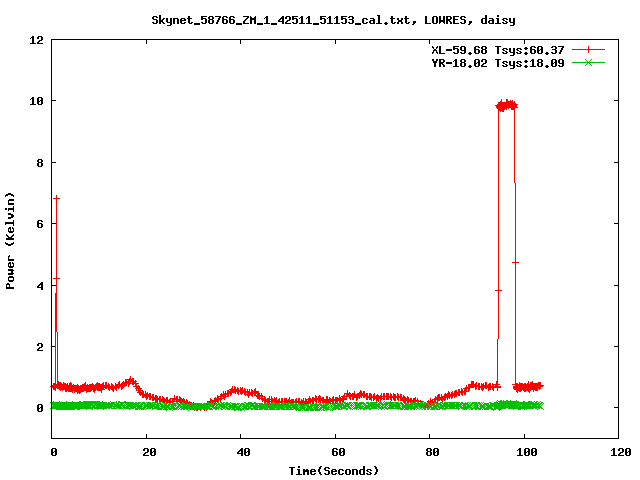
Task: Click the y-axis tick label 12
Action: (36, 40)
